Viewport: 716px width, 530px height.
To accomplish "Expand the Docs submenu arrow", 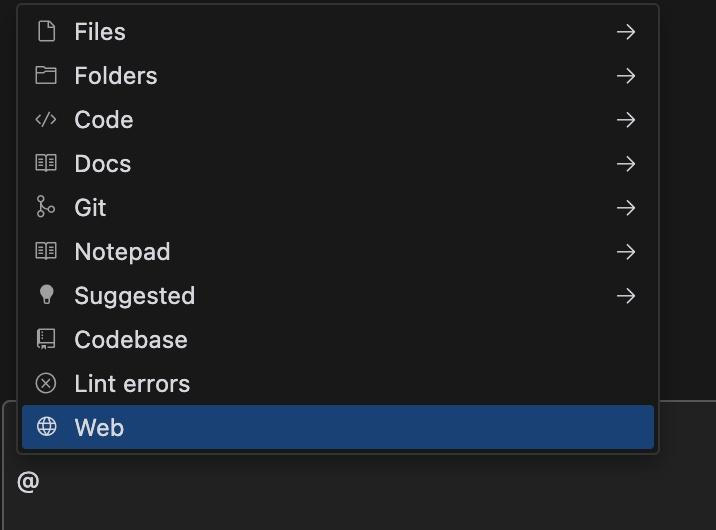I will pos(626,164).
